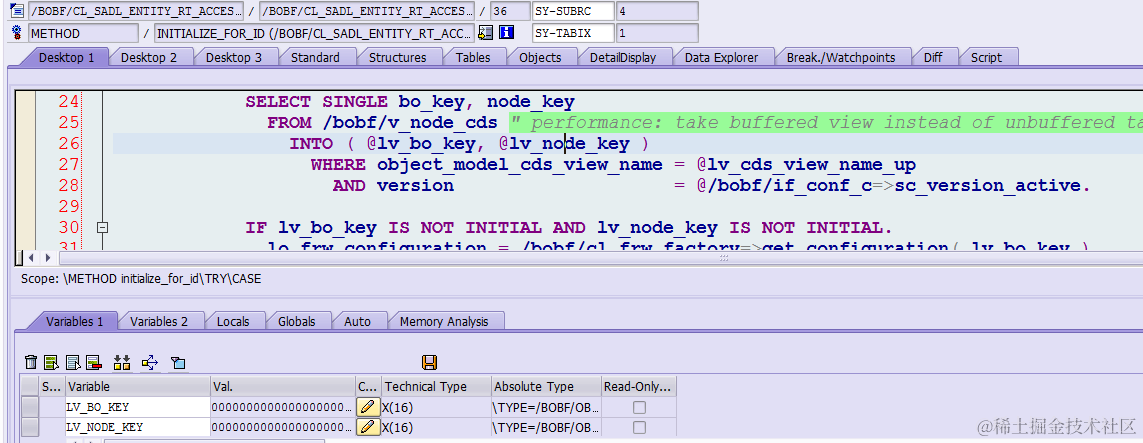Click the yellow boxes with arrows icon
This screenshot has width=1143, height=443.
(122, 362)
